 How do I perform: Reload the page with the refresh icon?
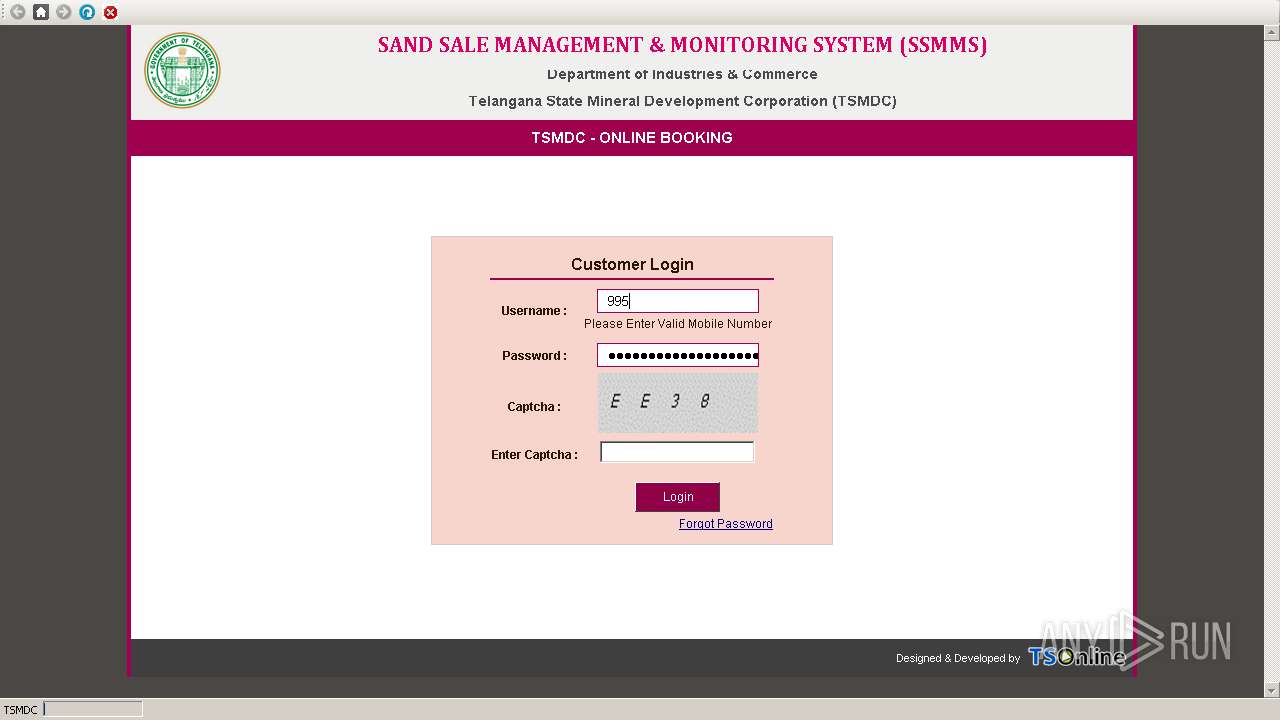pos(87,12)
